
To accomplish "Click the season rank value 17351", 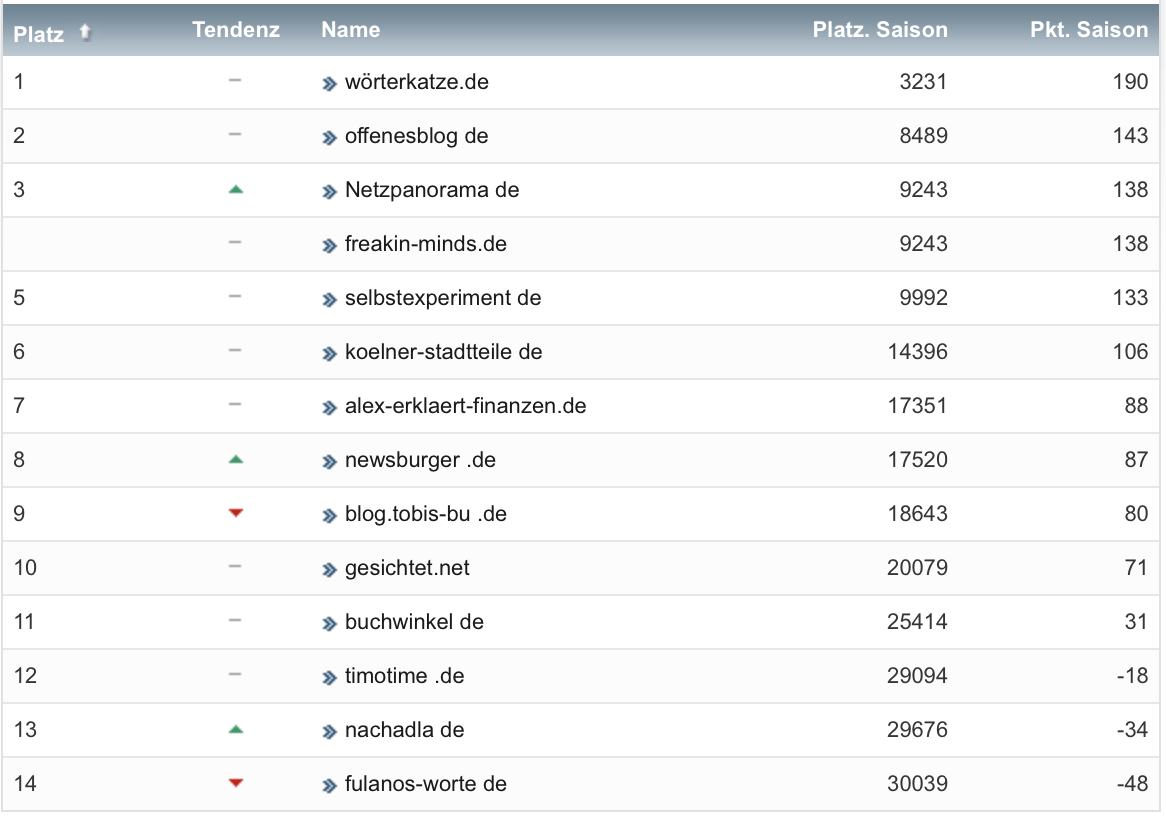I will point(918,406).
